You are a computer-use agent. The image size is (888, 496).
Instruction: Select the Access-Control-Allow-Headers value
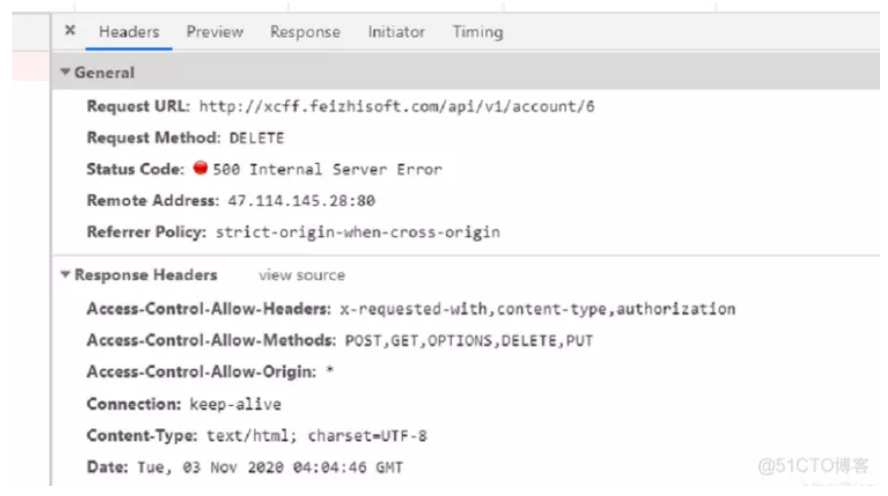click(536, 309)
